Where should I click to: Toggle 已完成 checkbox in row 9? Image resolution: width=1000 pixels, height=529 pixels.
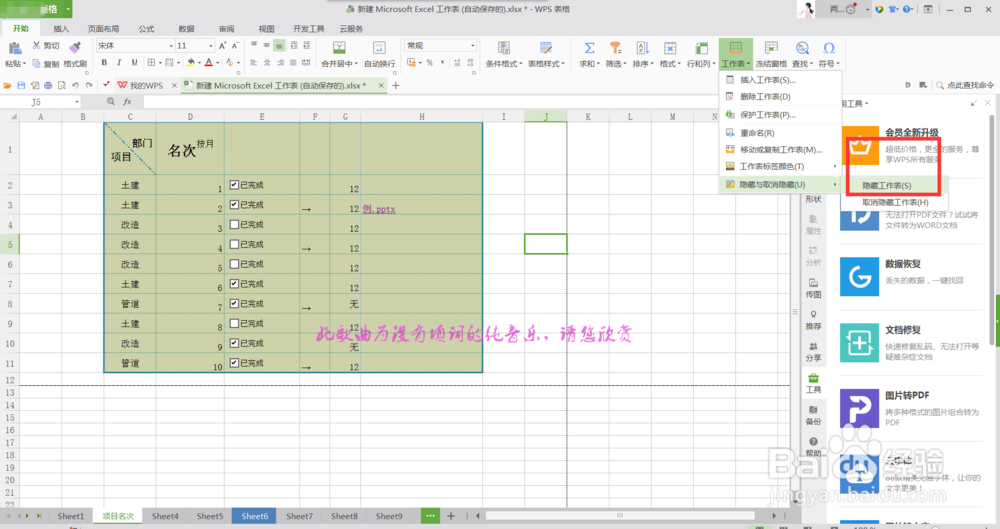234,324
